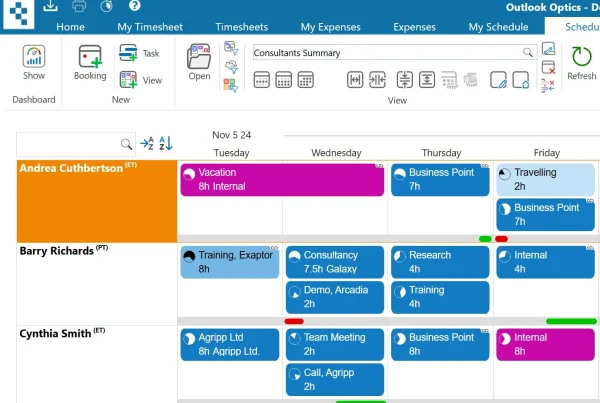The height and width of the screenshot is (403, 600).
Task: Compress row height icon
Action: pyautogui.click(x=404, y=80)
